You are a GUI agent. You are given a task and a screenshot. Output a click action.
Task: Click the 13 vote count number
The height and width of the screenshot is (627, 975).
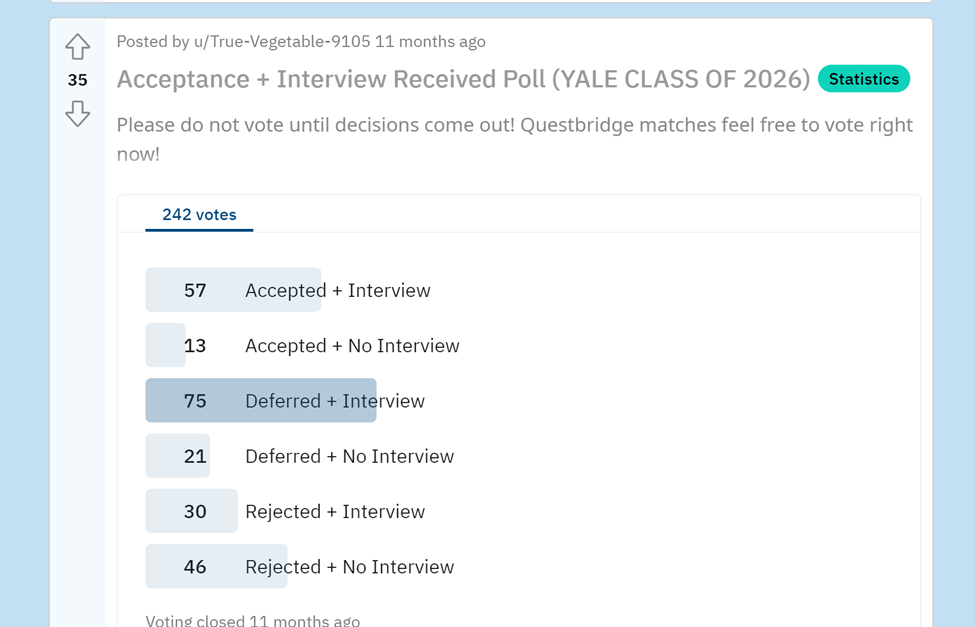(x=195, y=346)
